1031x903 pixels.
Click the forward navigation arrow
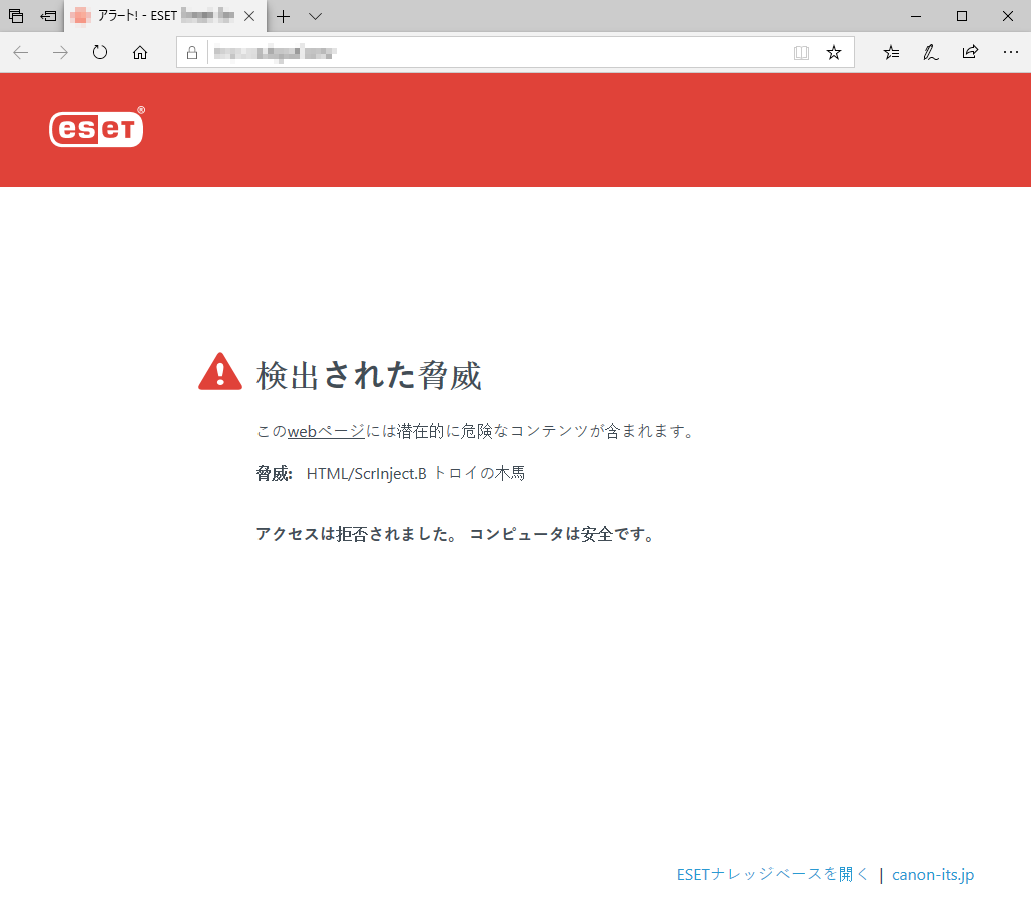59,52
